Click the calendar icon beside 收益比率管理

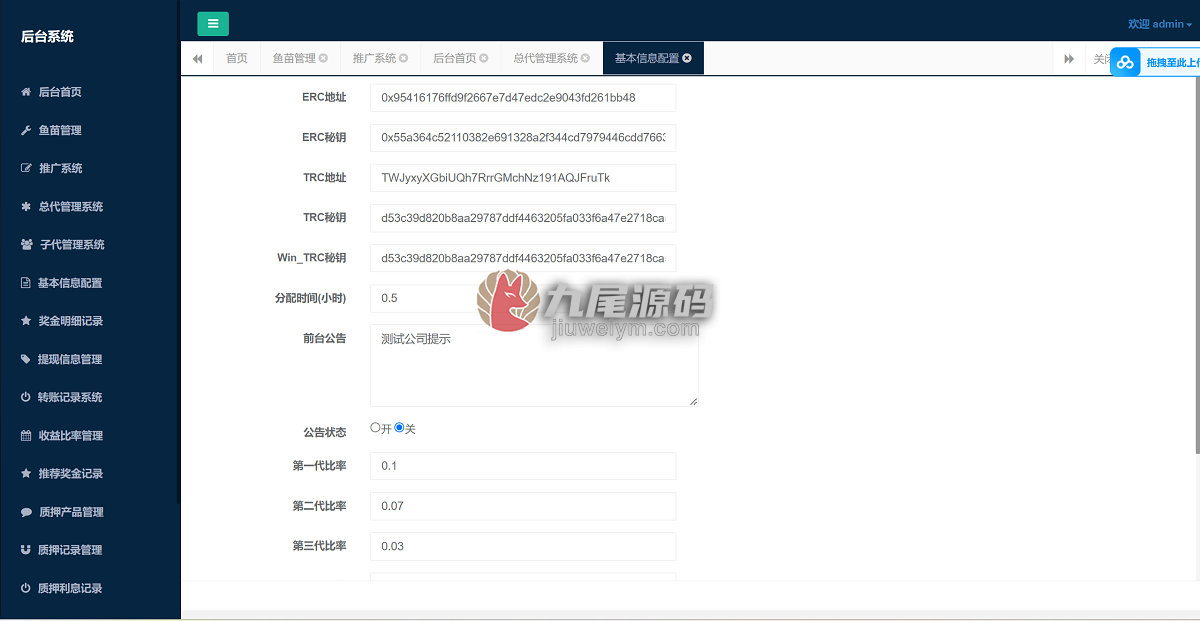[26, 435]
